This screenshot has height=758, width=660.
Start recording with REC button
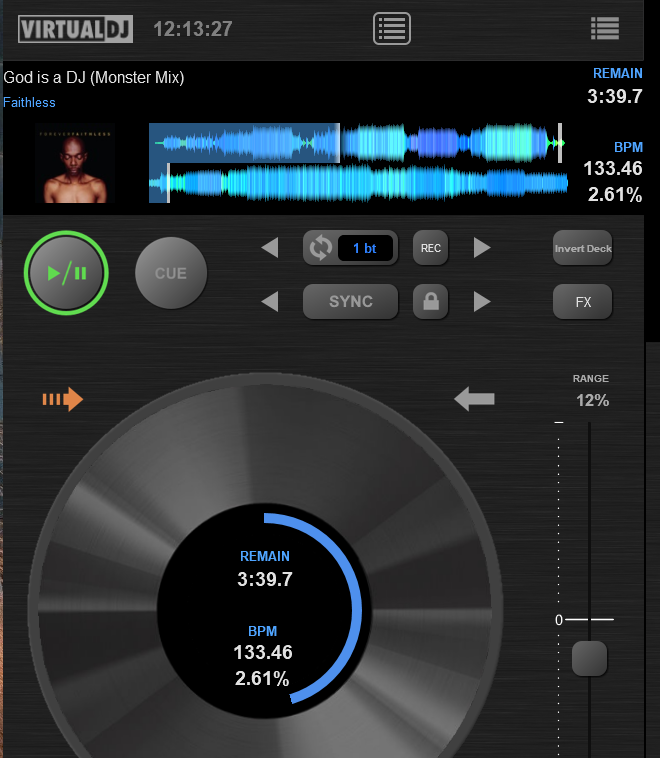(430, 248)
